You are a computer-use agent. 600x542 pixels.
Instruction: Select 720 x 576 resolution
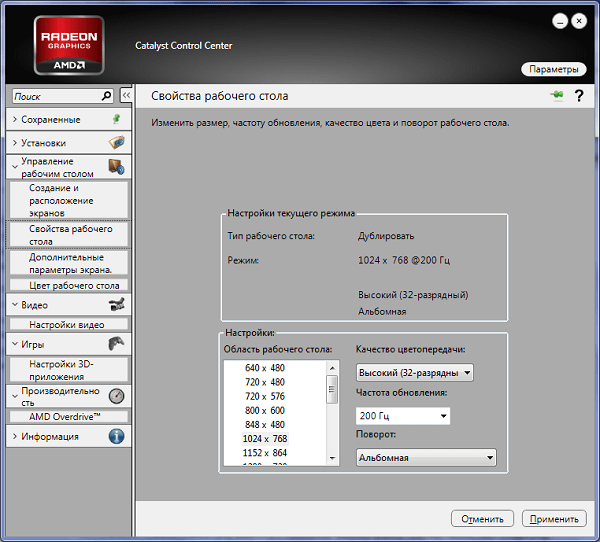(x=265, y=396)
